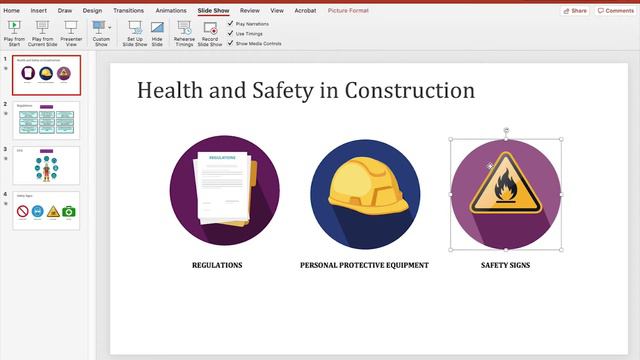Screen dimensions: 640x360
Task: Open the Review tab
Action: [249, 11]
